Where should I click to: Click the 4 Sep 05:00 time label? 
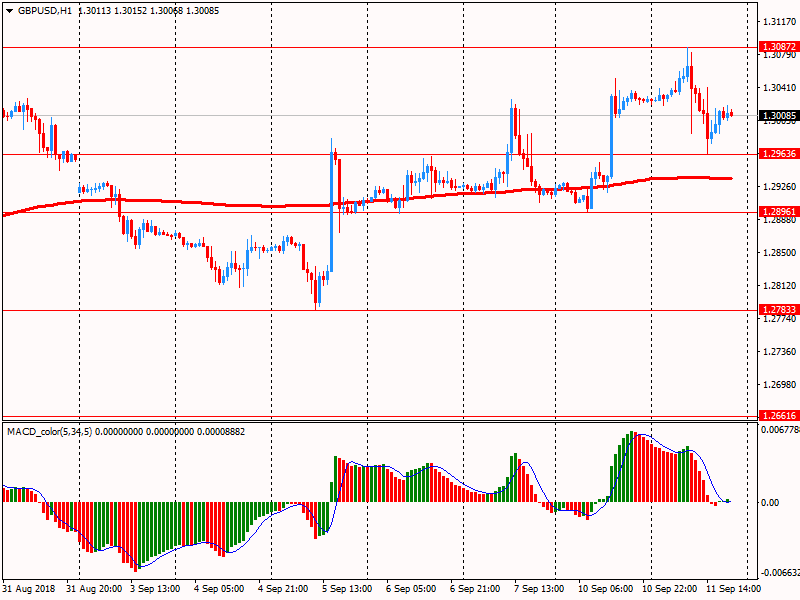pos(219,589)
